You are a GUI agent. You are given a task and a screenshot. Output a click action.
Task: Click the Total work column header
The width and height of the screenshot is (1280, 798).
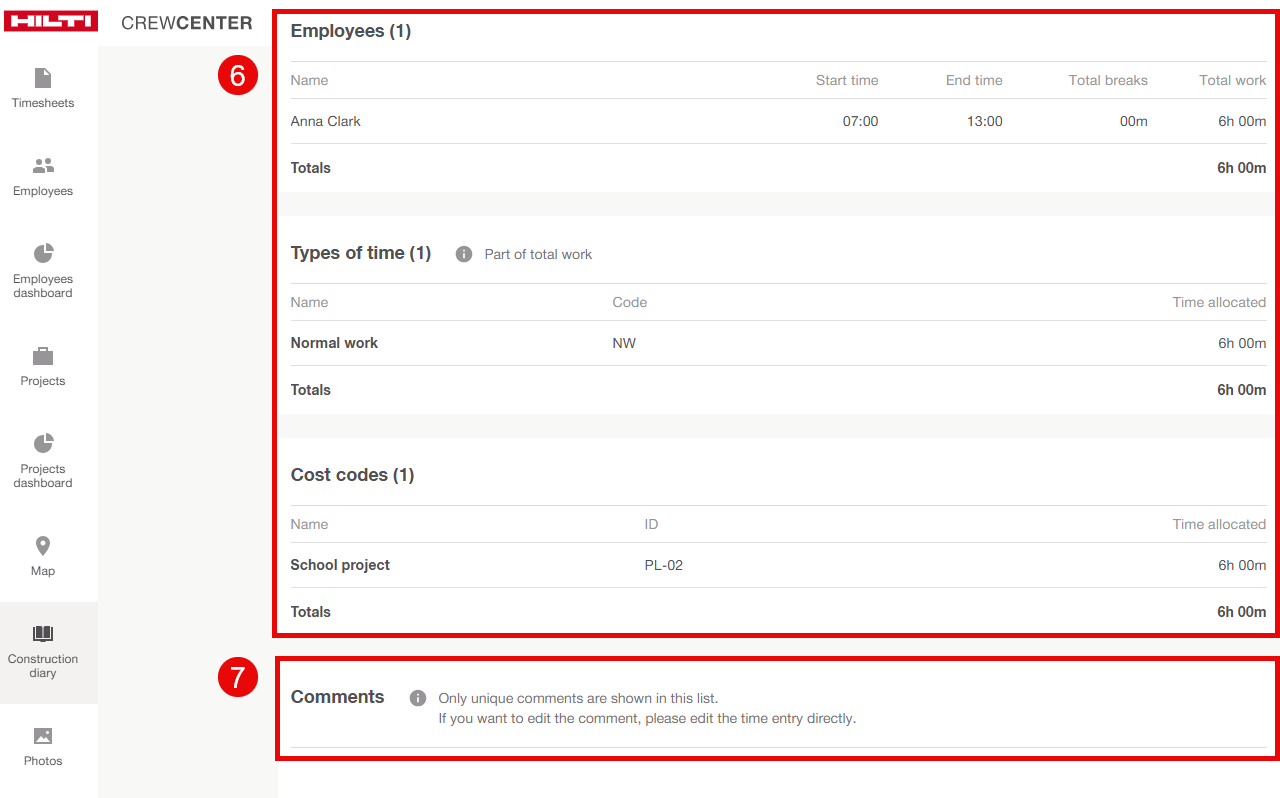(x=1232, y=80)
